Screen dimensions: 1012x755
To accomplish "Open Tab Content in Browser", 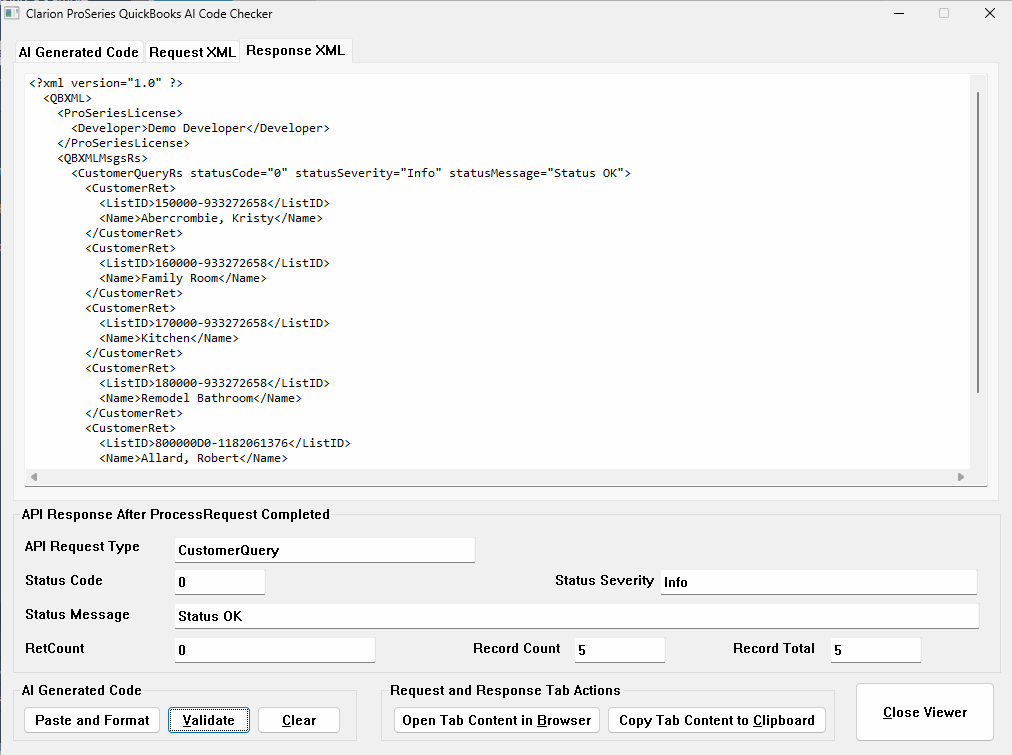I will point(497,720).
